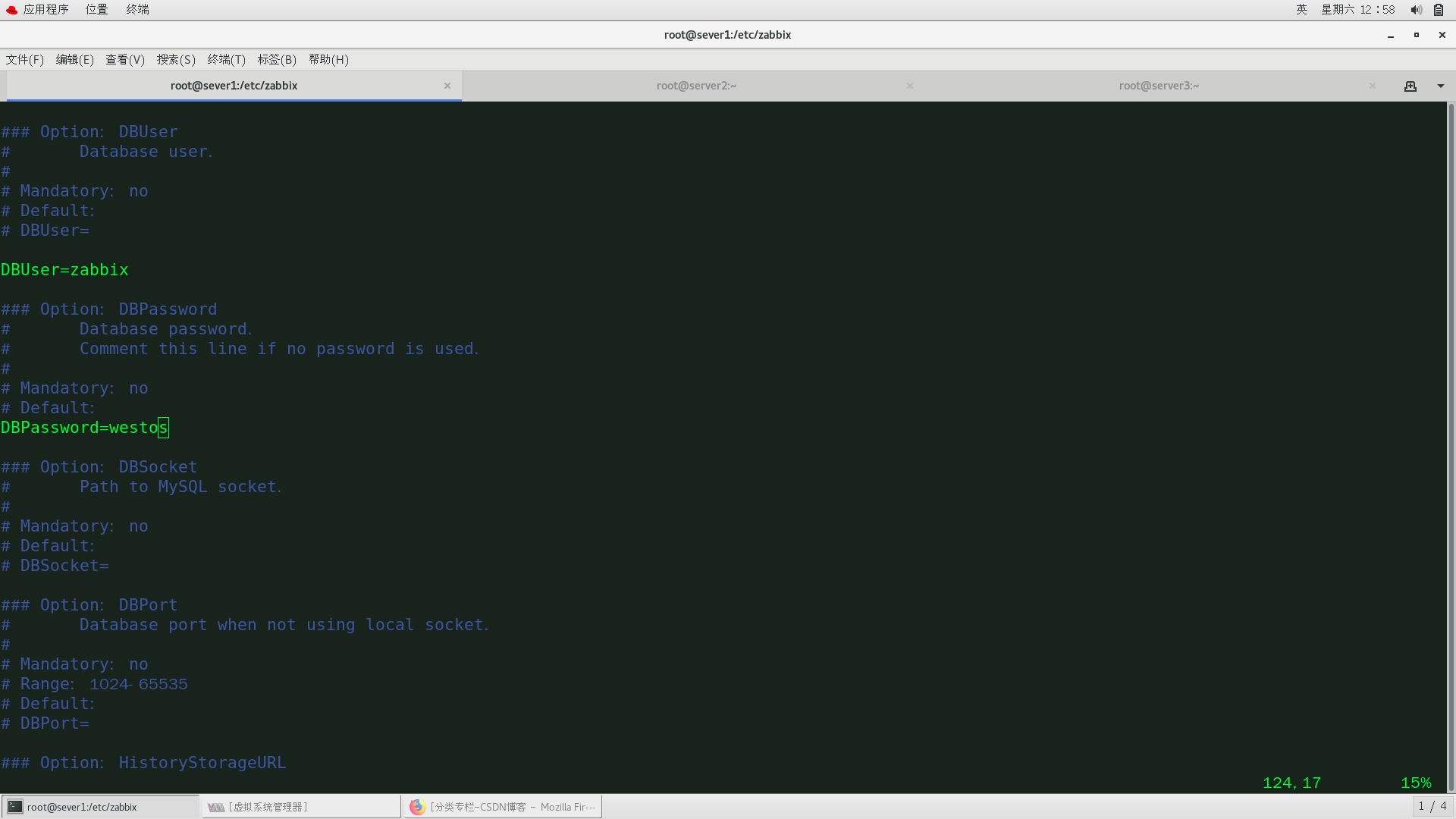The image size is (1456, 819).
Task: Open the 终端(T) menu in menu bar
Action: pyautogui.click(x=227, y=59)
